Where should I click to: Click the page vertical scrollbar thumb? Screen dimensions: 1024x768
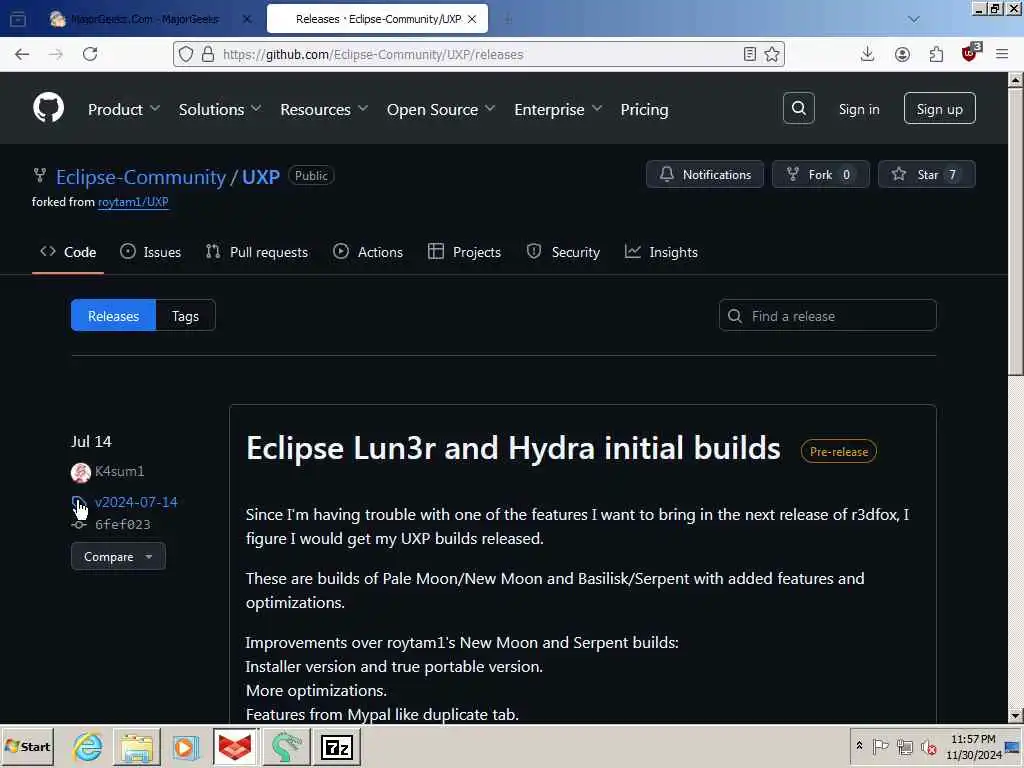[1015, 232]
